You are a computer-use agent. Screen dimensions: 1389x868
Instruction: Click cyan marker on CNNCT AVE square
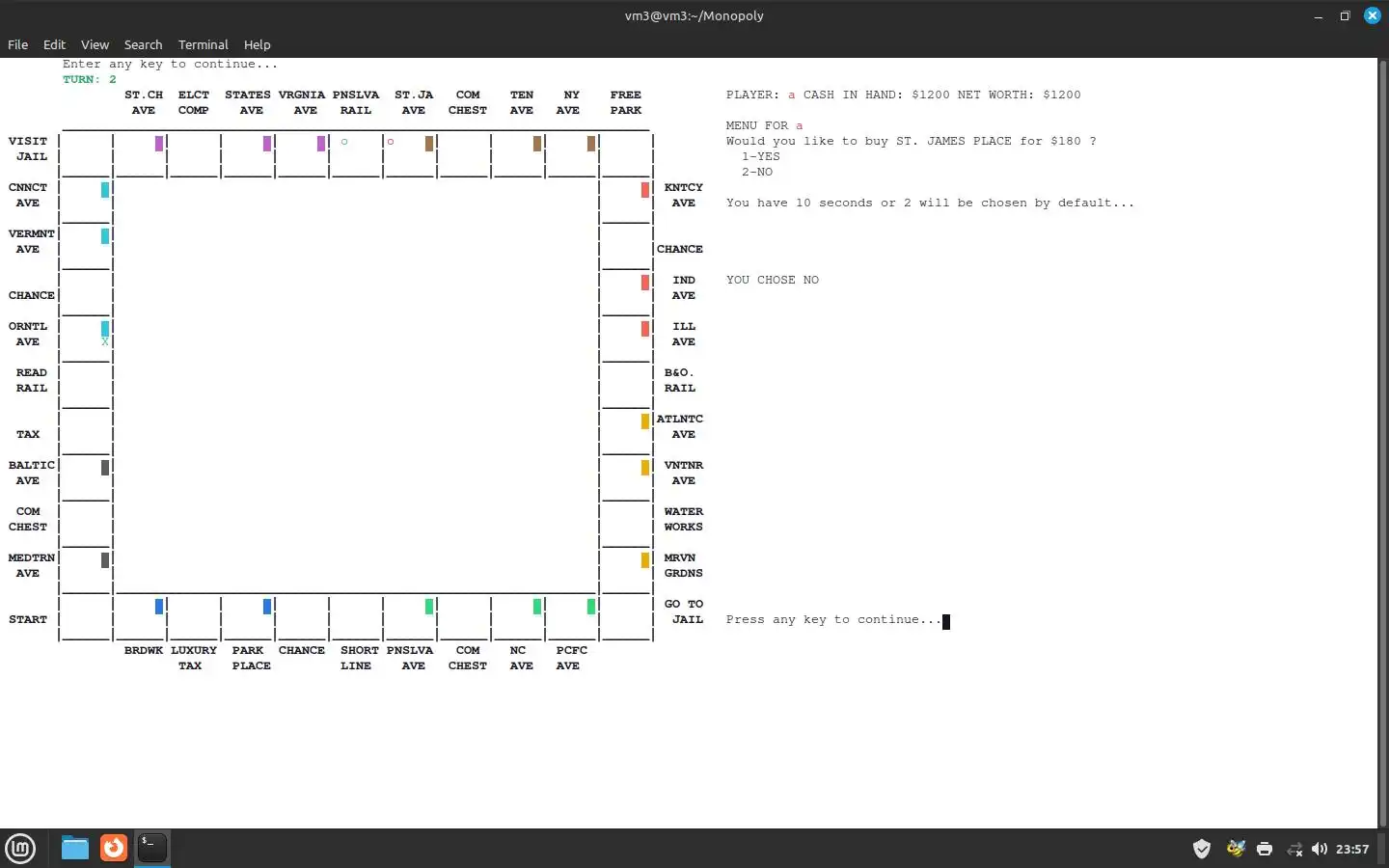click(105, 190)
